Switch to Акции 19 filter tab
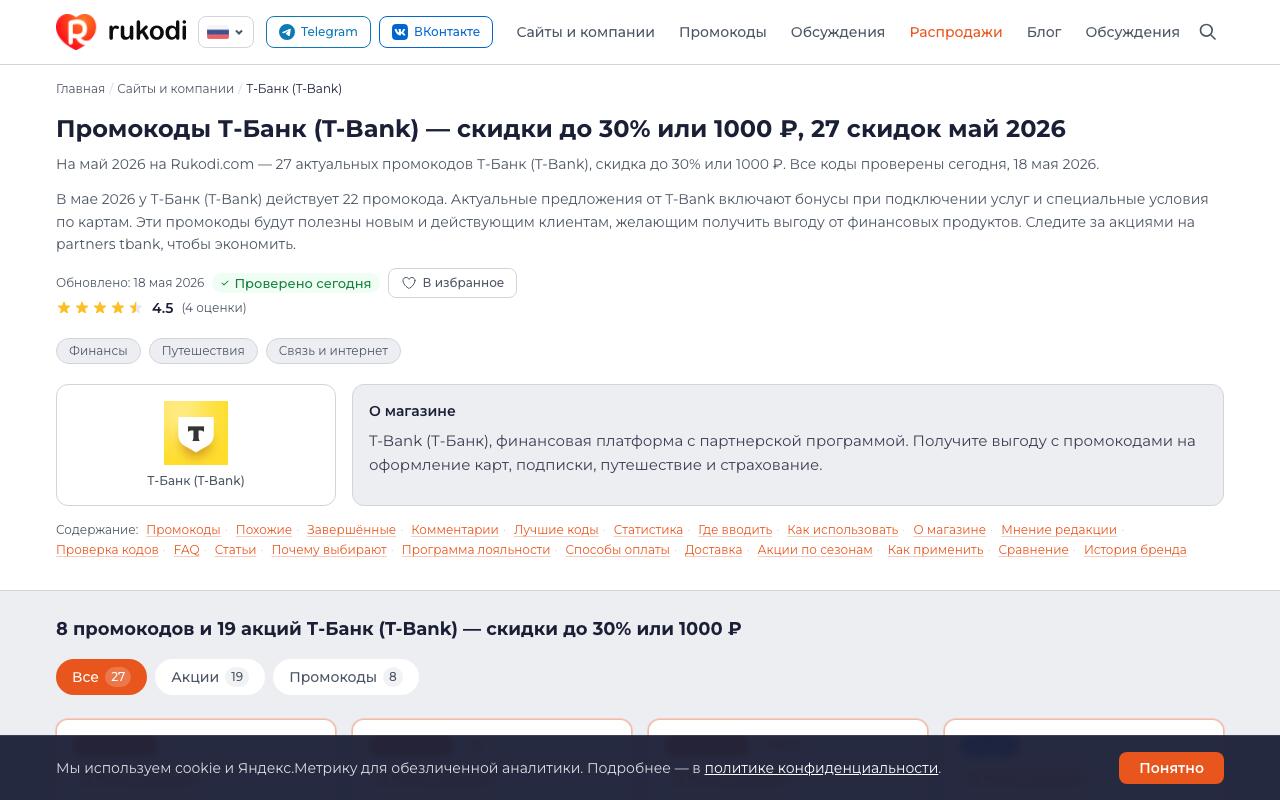The image size is (1280, 800). [x=210, y=677]
